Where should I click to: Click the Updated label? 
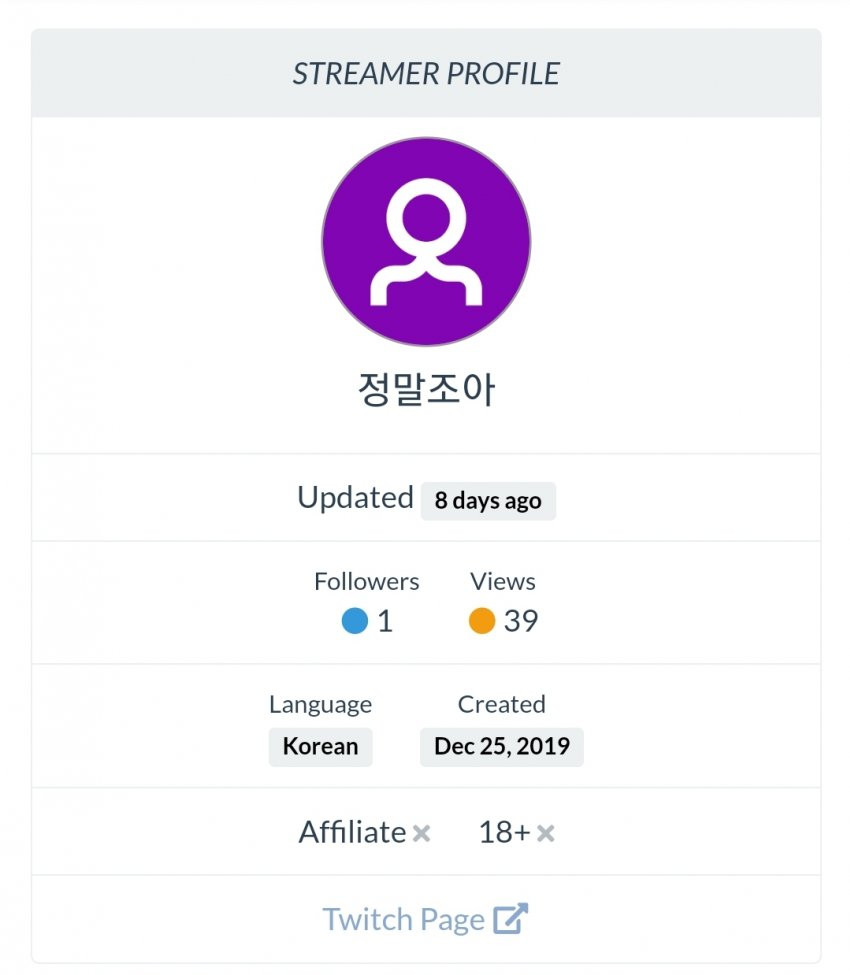355,498
